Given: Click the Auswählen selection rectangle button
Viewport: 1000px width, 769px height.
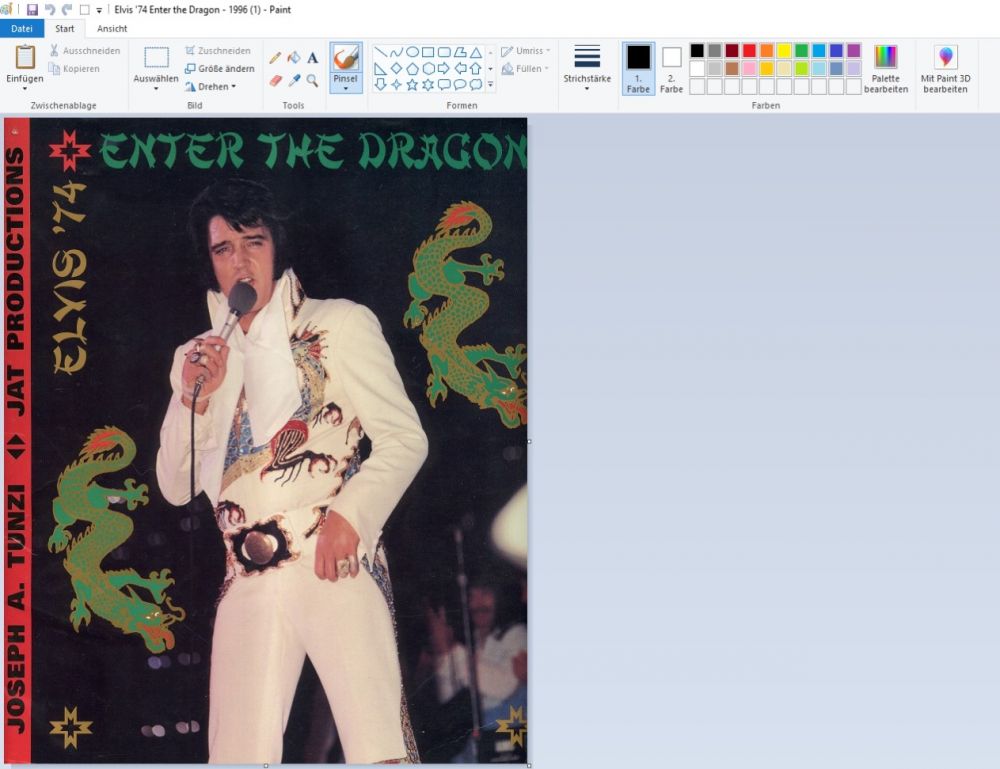Looking at the screenshot, I should point(156,64).
